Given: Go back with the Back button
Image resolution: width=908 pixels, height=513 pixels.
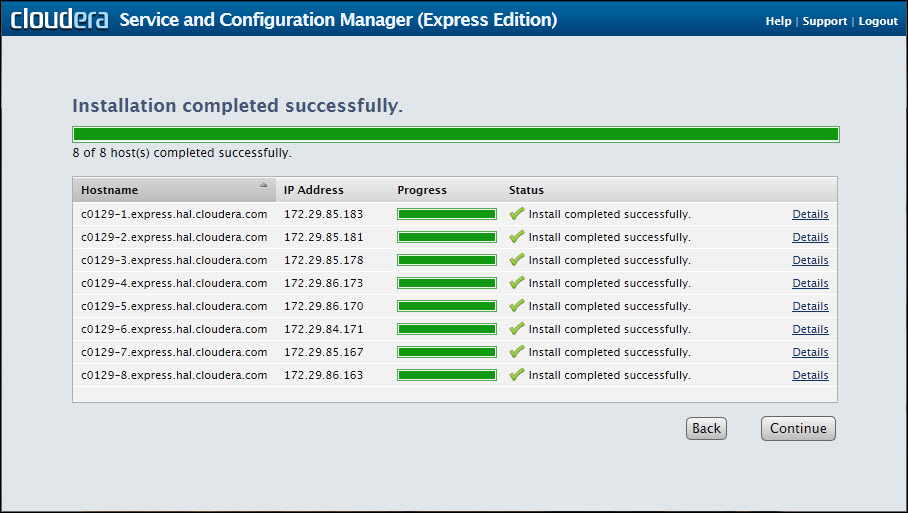Looking at the screenshot, I should coord(706,428).
